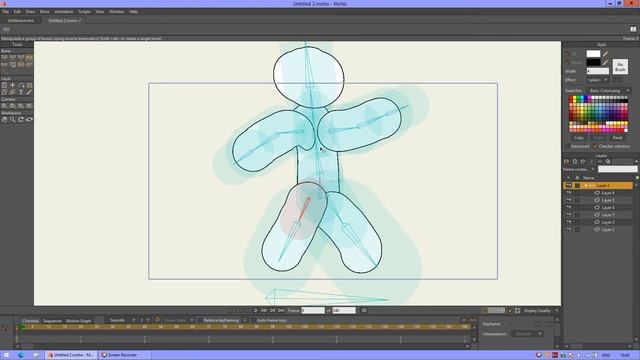Viewport: 640px width, 360px height.
Task: Select the Add Bone tool
Action: 21,58
